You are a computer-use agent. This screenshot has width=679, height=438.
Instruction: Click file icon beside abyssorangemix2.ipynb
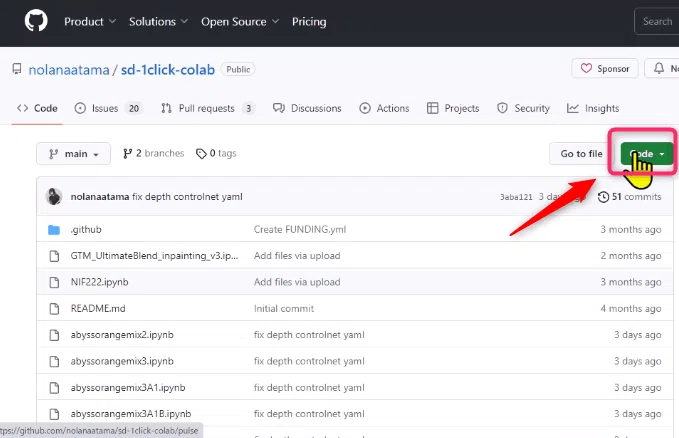[x=54, y=335]
